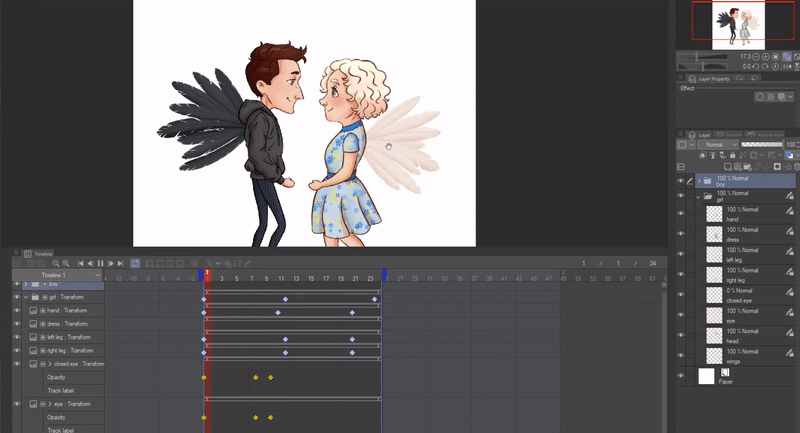Toggle visibility of the Paper layer
This screenshot has width=800, height=433.
681,376
